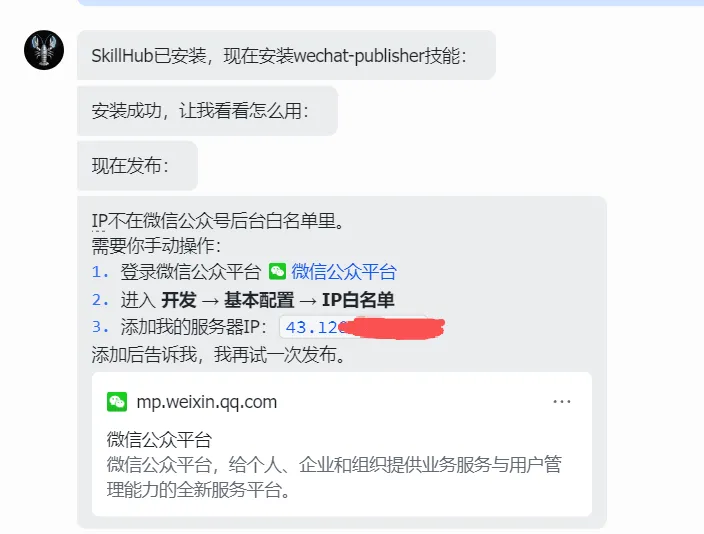Click mp.weixin.qq.com domain in preview card
Viewport: 704px width, 534px height.
pos(207,402)
